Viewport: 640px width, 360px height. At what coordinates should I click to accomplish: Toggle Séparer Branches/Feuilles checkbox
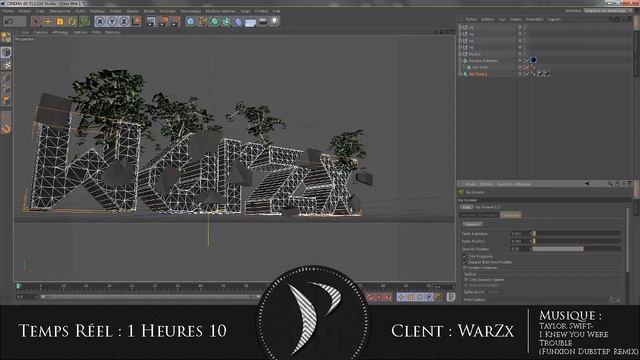(x=464, y=262)
